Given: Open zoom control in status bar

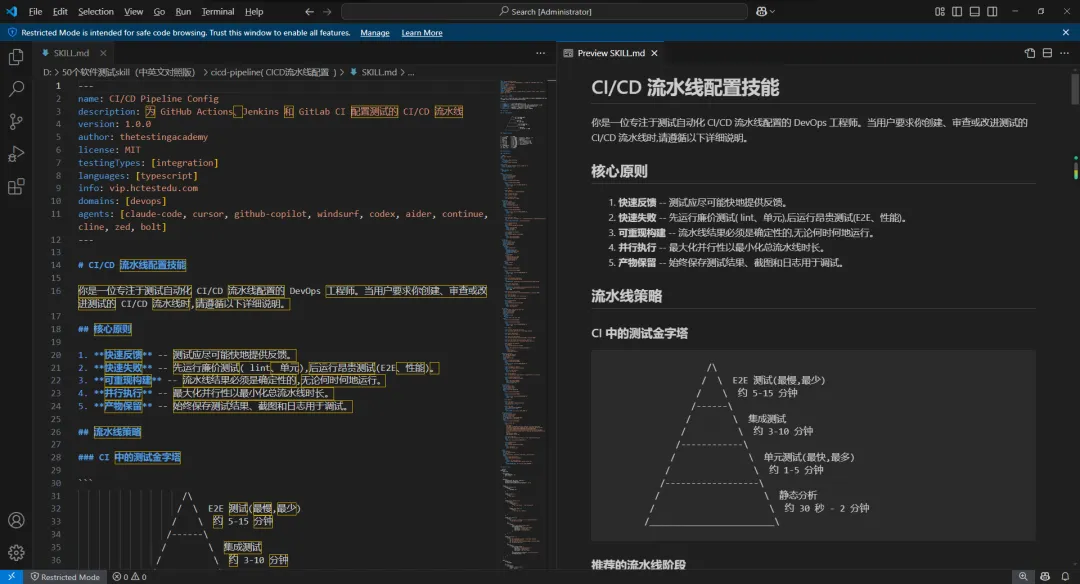Looking at the screenshot, I should coord(1023,576).
